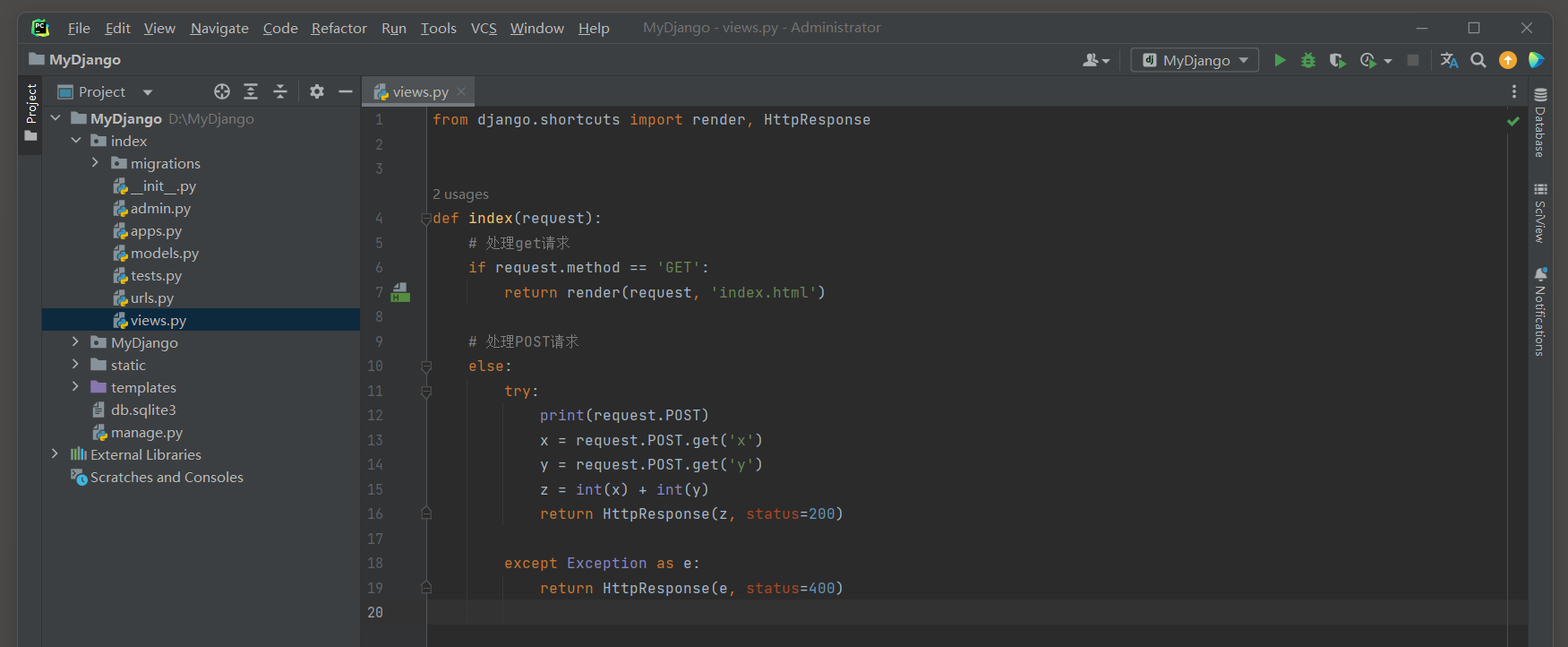1568x647 pixels.
Task: Expand the static folder
Action: 76,365
